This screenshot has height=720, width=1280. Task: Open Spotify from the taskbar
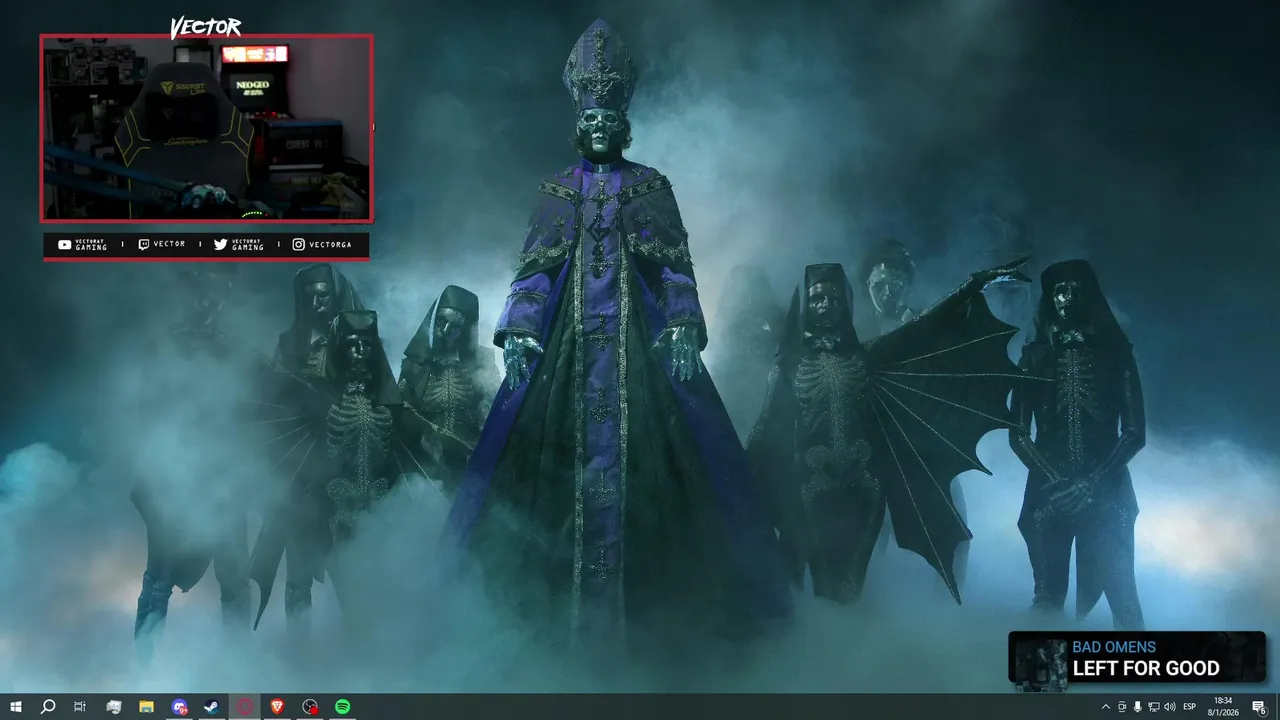click(342, 707)
